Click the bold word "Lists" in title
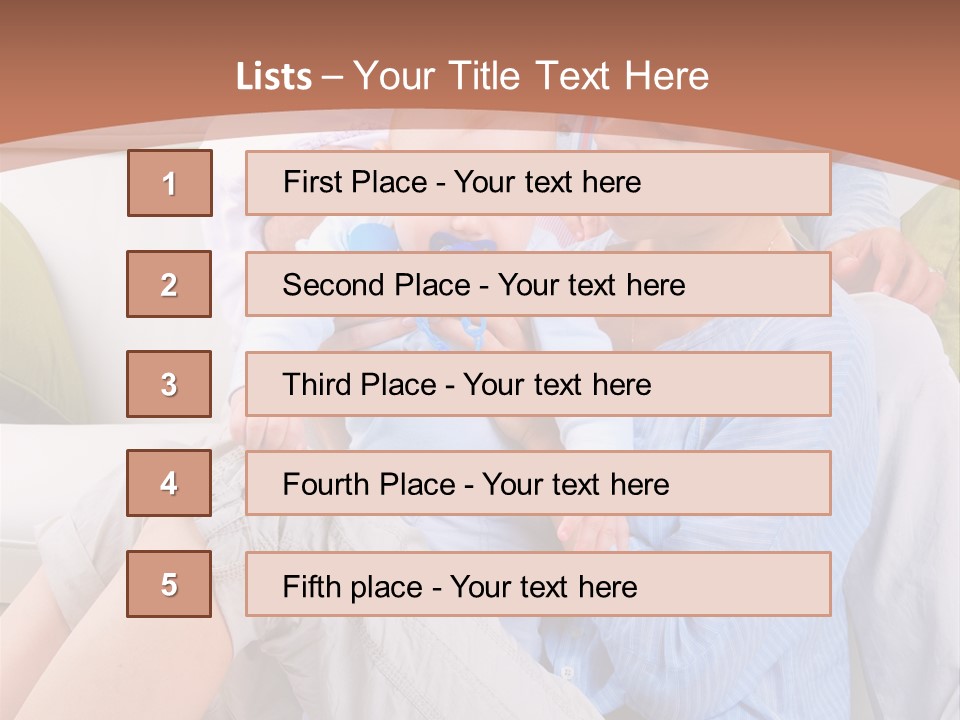This screenshot has width=960, height=720. pos(274,77)
